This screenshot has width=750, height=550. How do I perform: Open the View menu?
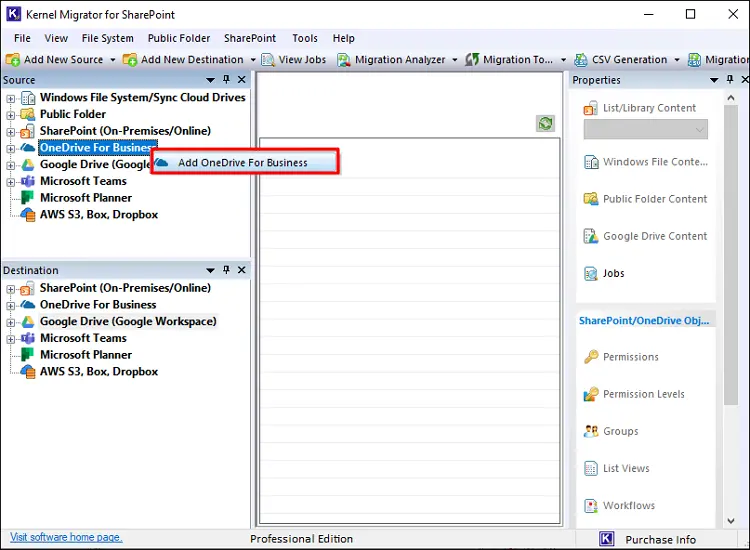(56, 38)
